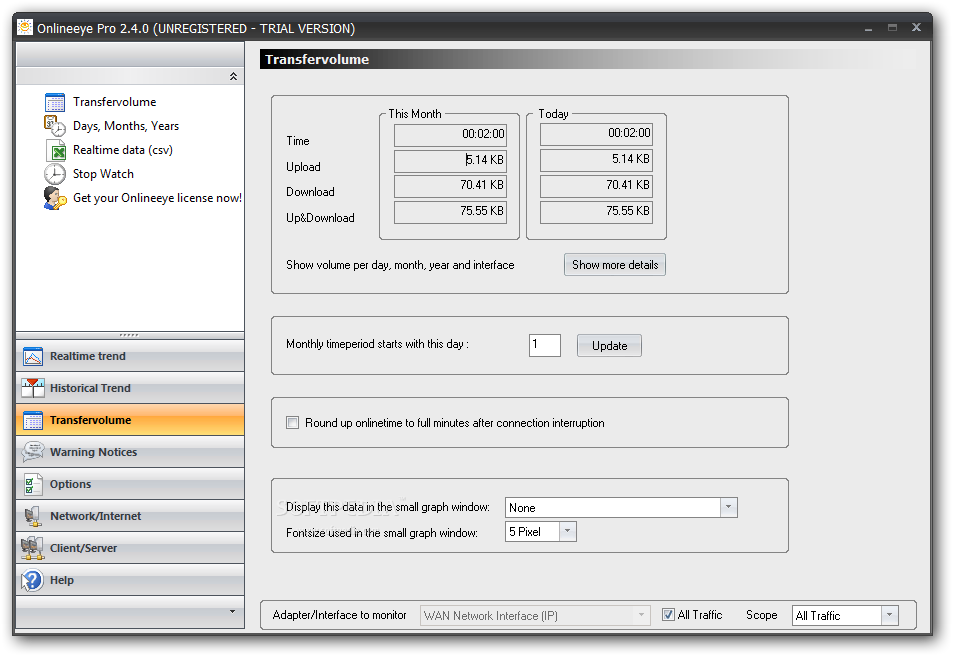Collapse the navigation tree with double chevron
The height and width of the screenshot is (656, 953).
pyautogui.click(x=233, y=77)
